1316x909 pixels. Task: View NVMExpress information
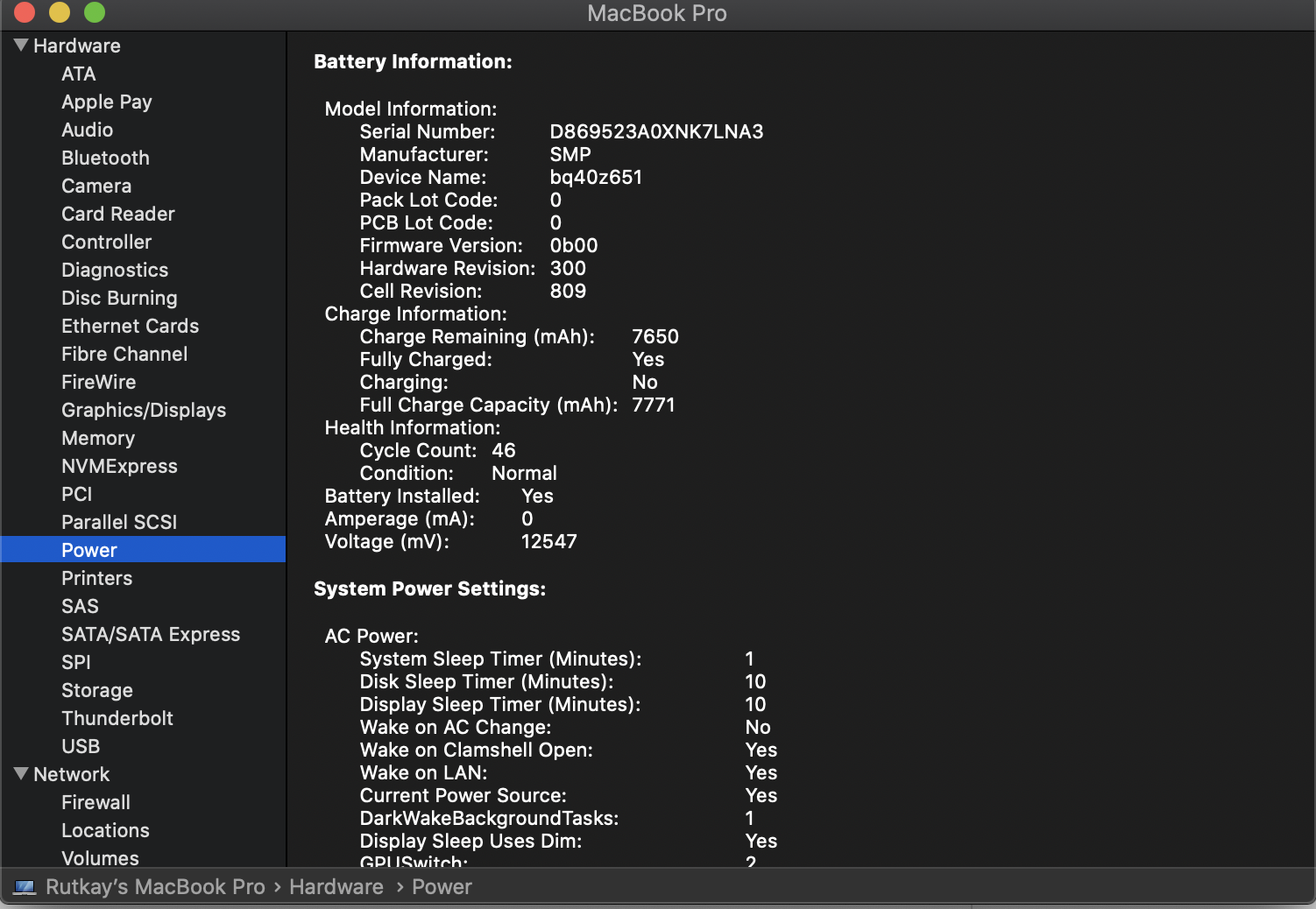[x=119, y=466]
